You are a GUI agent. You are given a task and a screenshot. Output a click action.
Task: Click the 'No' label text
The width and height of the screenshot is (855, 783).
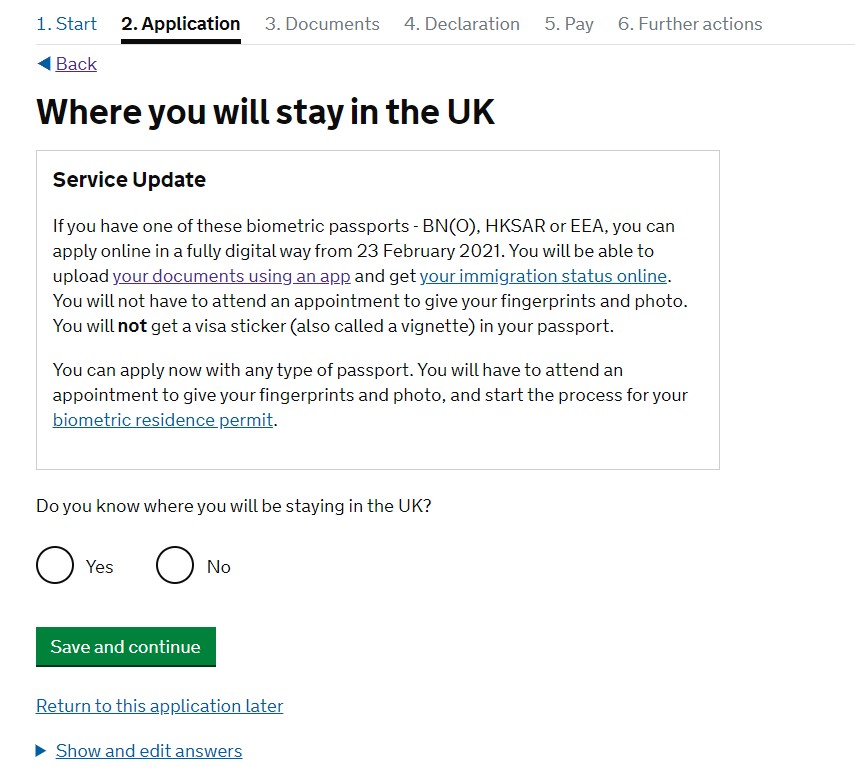point(219,567)
